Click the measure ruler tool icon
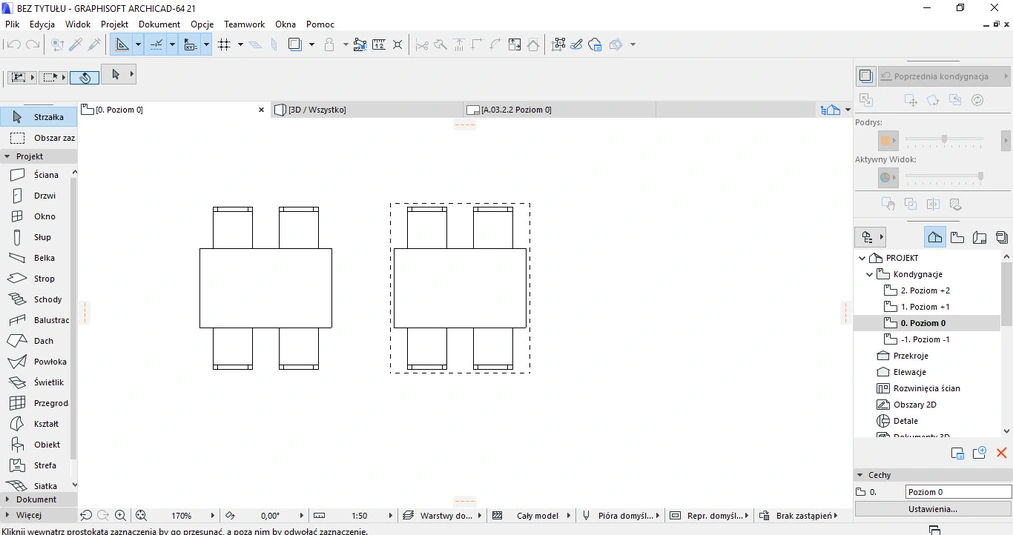This screenshot has height=535, width=1013. coord(379,45)
